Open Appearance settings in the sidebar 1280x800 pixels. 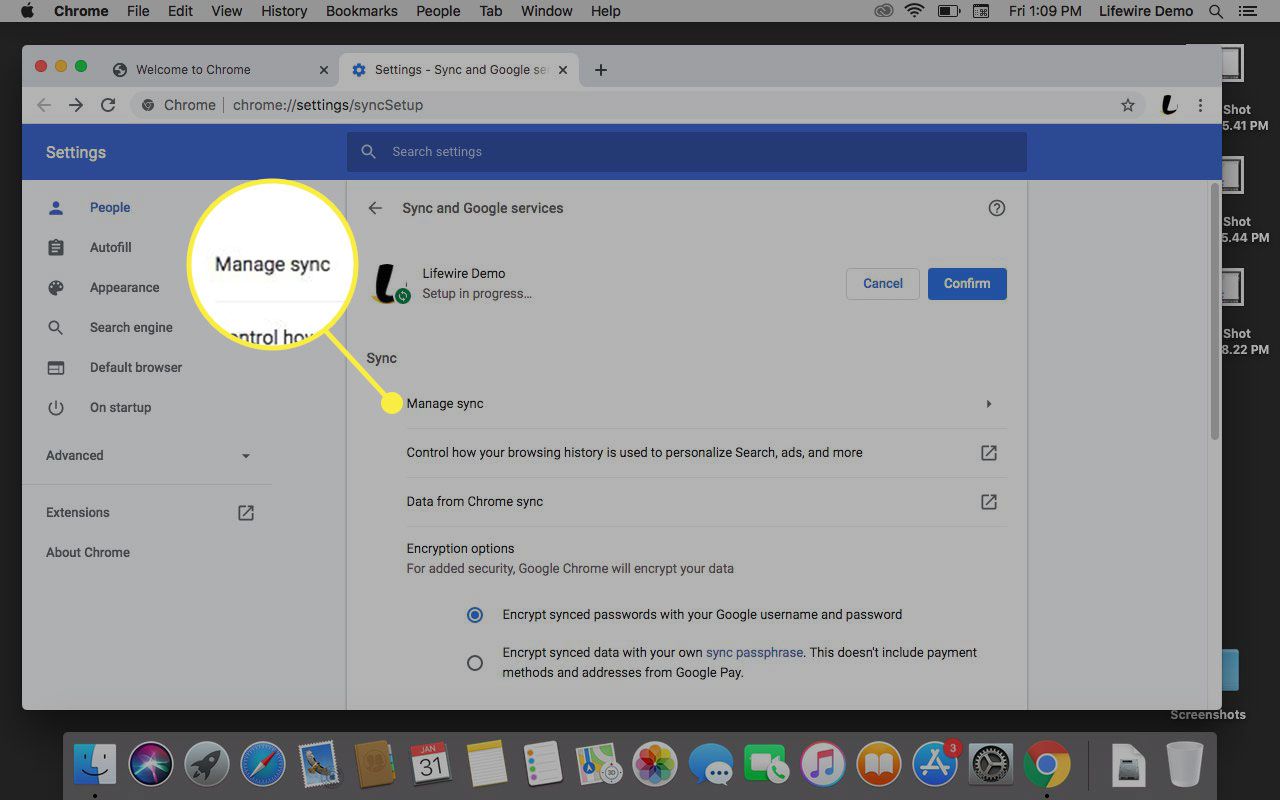pos(124,288)
